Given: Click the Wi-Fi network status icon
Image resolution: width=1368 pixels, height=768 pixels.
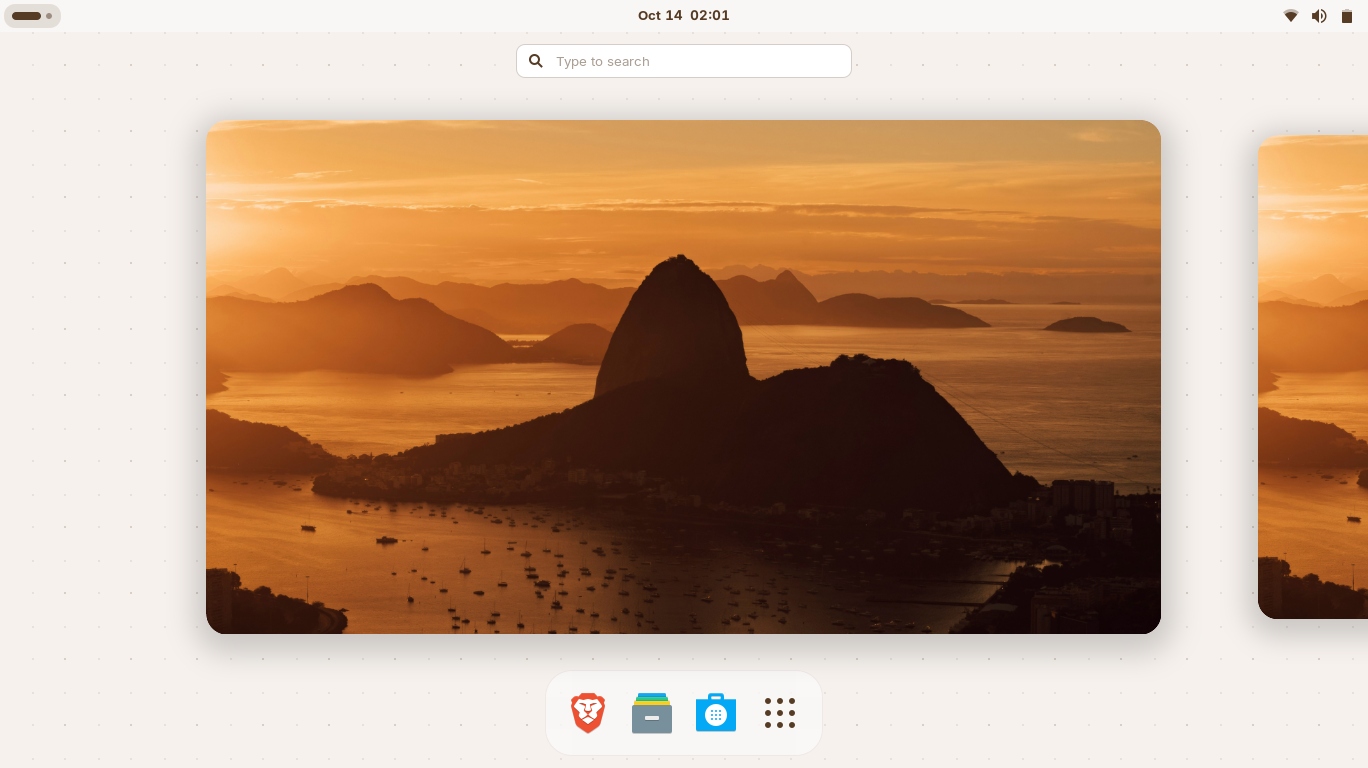Looking at the screenshot, I should click(1291, 16).
